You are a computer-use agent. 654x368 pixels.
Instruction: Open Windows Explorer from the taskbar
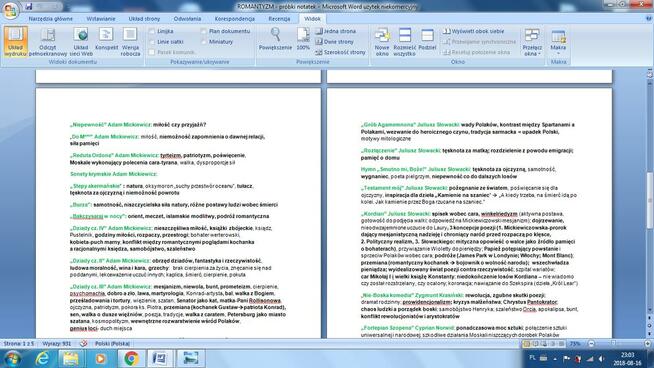tap(70, 358)
